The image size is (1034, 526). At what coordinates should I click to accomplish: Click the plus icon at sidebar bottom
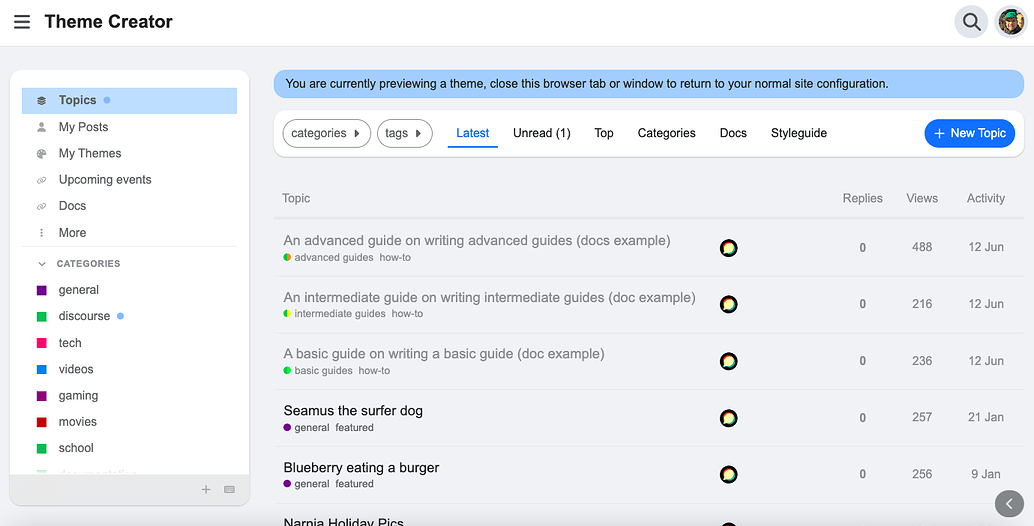point(206,490)
